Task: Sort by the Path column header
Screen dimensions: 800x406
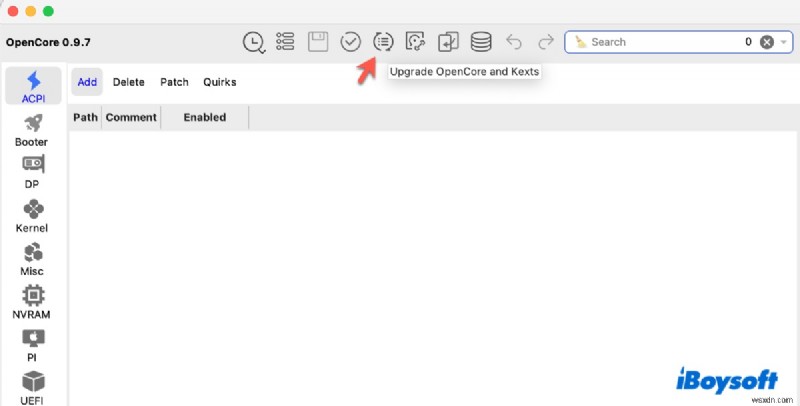Action: click(86, 117)
